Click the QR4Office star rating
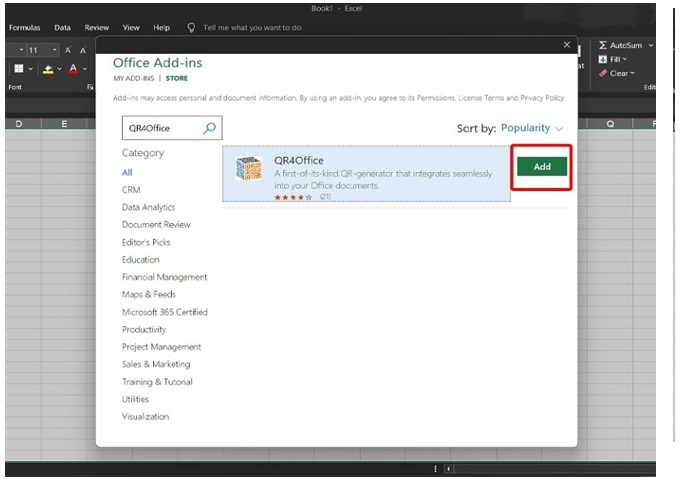Screen dimensions: 691x479 293,197
